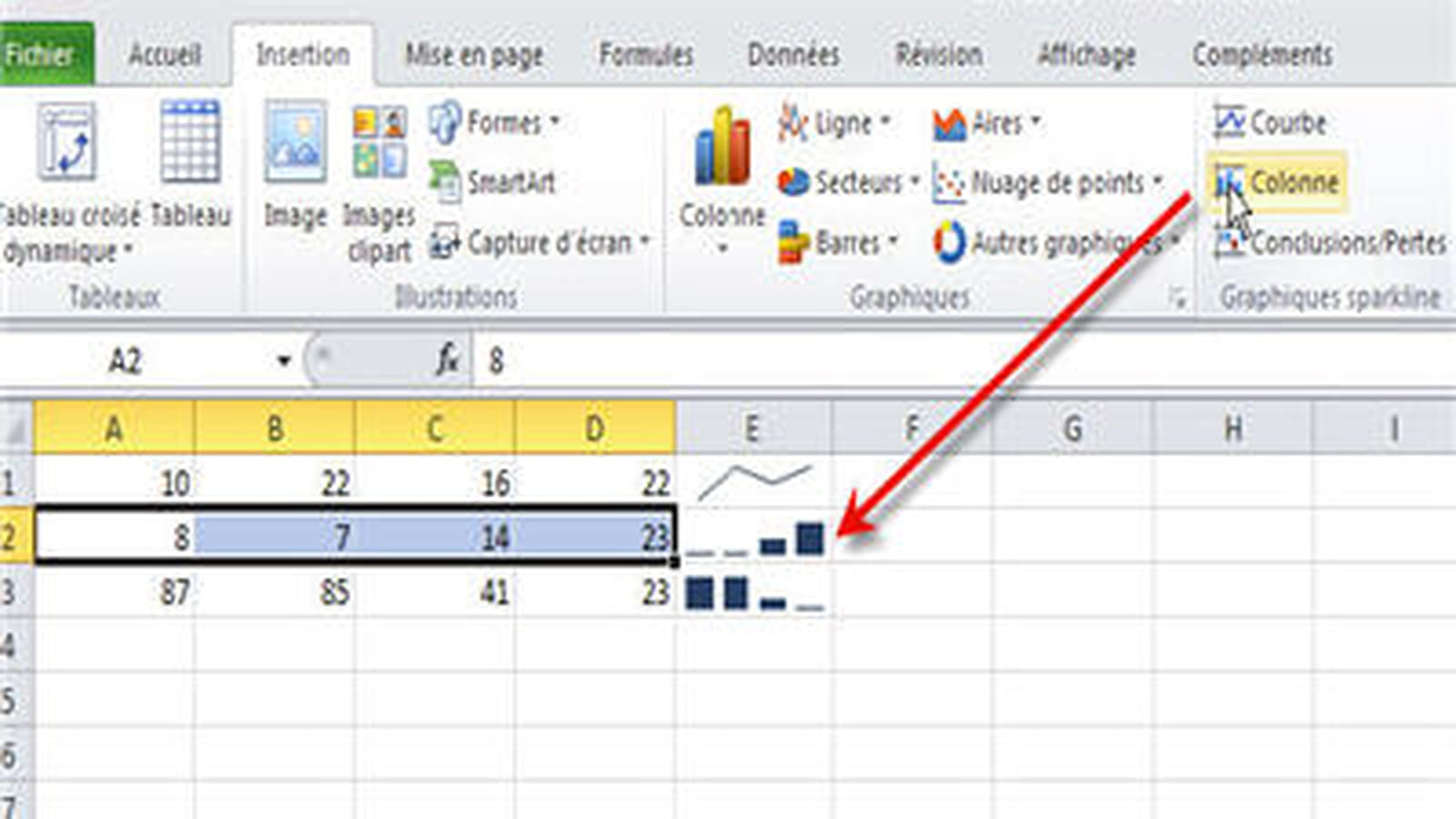Insert a SmartArt graphic

click(492, 182)
